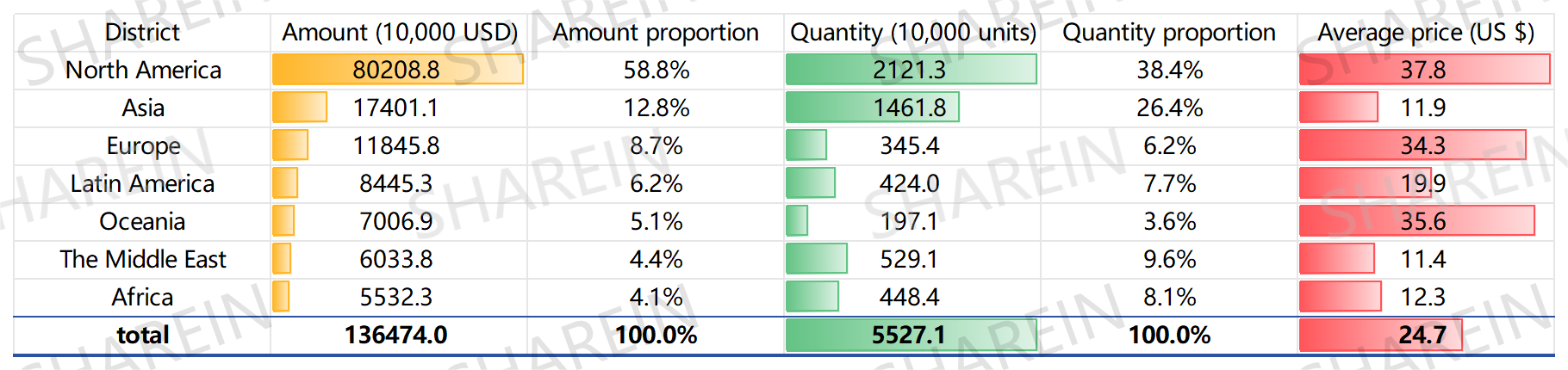The width and height of the screenshot is (1568, 370).
Task: Click the District column header
Action: point(142,33)
